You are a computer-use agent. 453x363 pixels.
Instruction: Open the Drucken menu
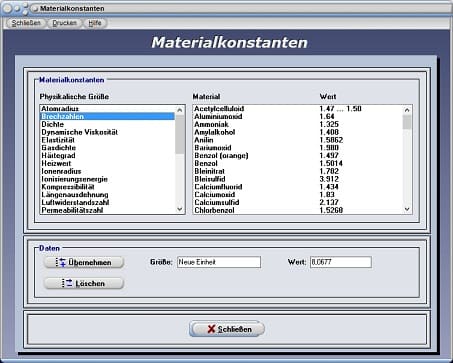point(64,23)
